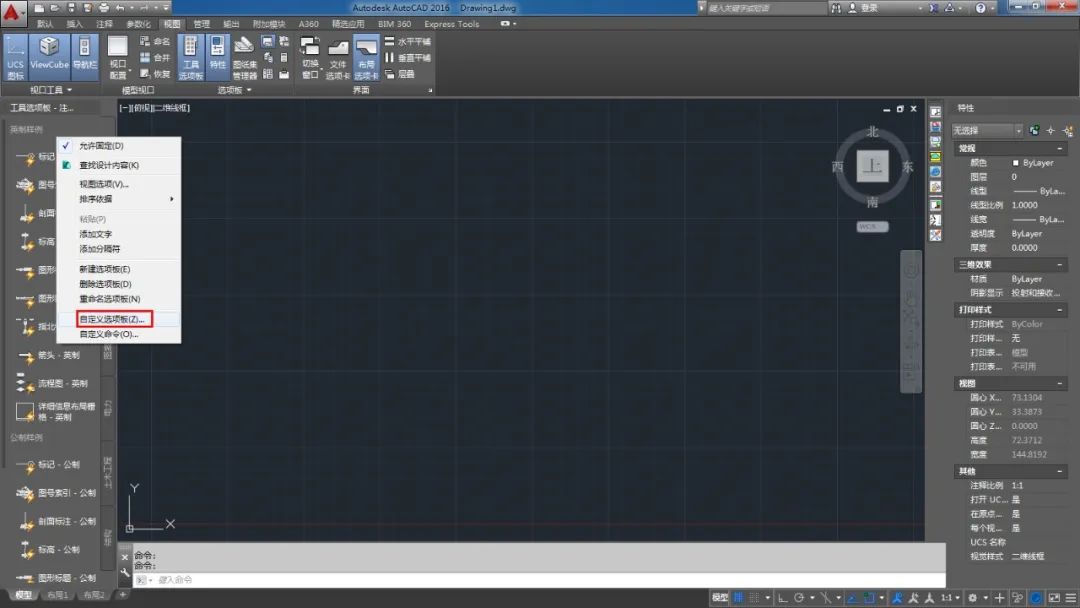The image size is (1080, 608).
Task: Click the 流程图 - 英制 palette tool
Action: point(62,383)
